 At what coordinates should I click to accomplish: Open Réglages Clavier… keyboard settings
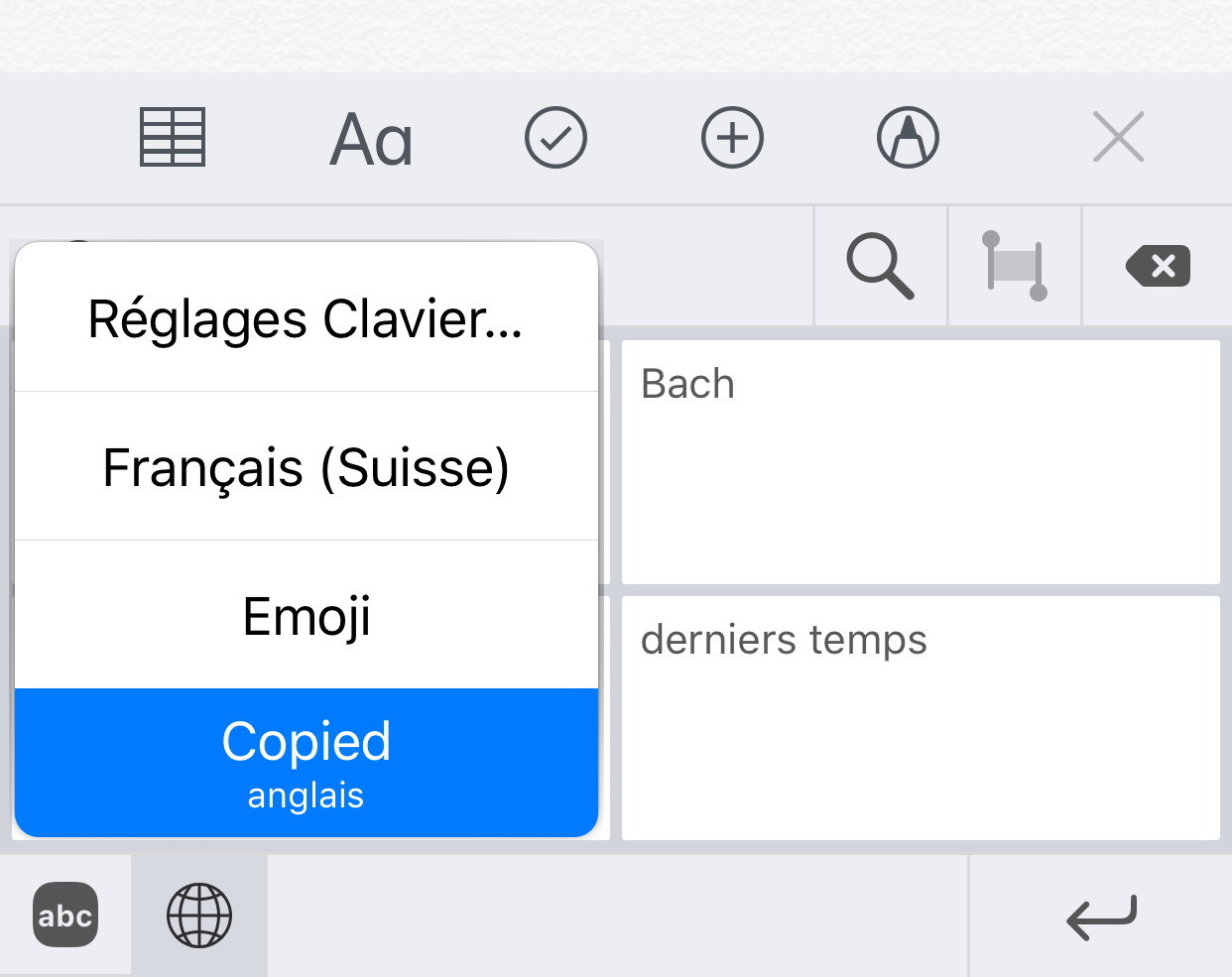(307, 317)
